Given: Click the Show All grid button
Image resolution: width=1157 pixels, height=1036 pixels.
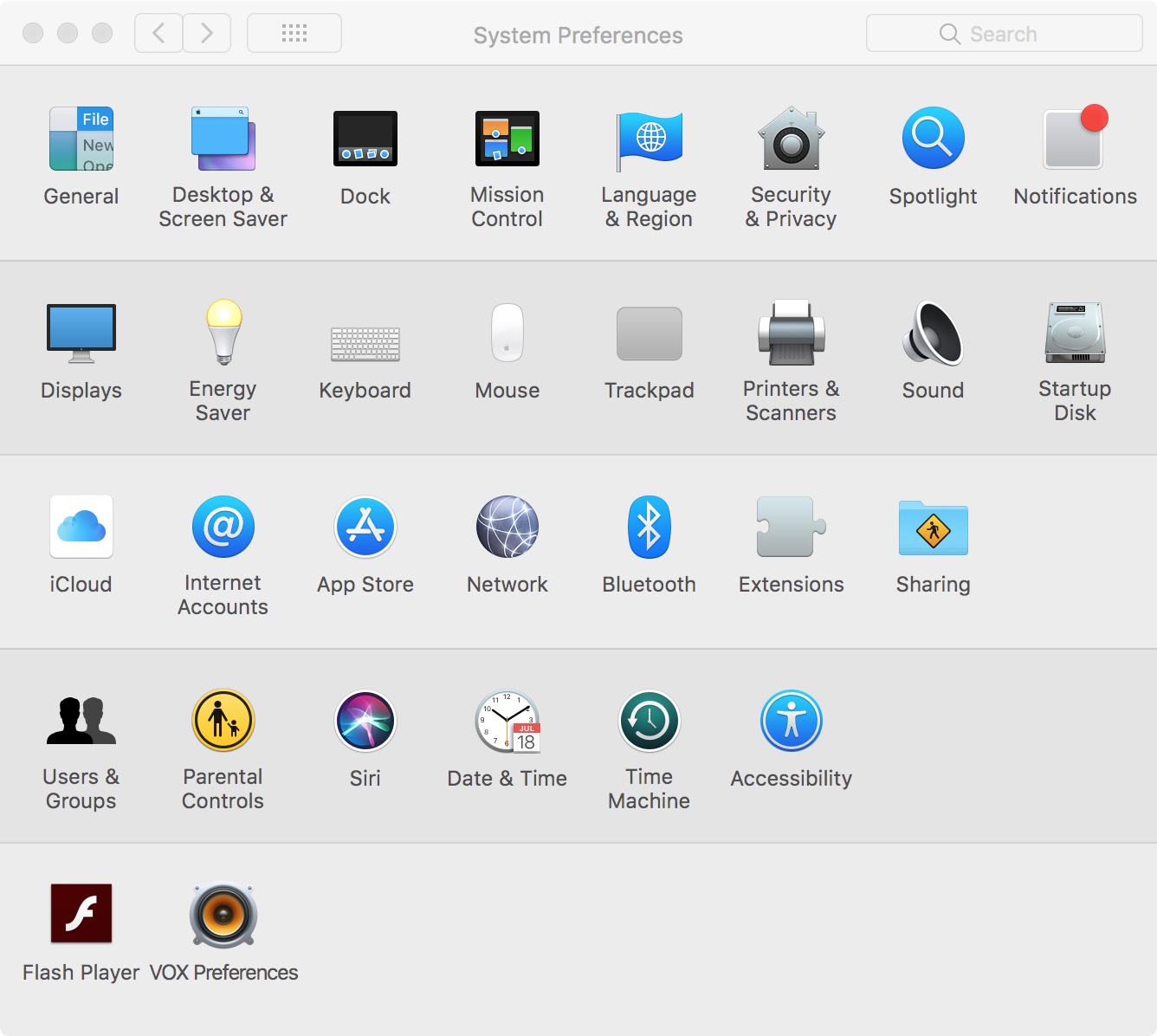Looking at the screenshot, I should (x=294, y=34).
